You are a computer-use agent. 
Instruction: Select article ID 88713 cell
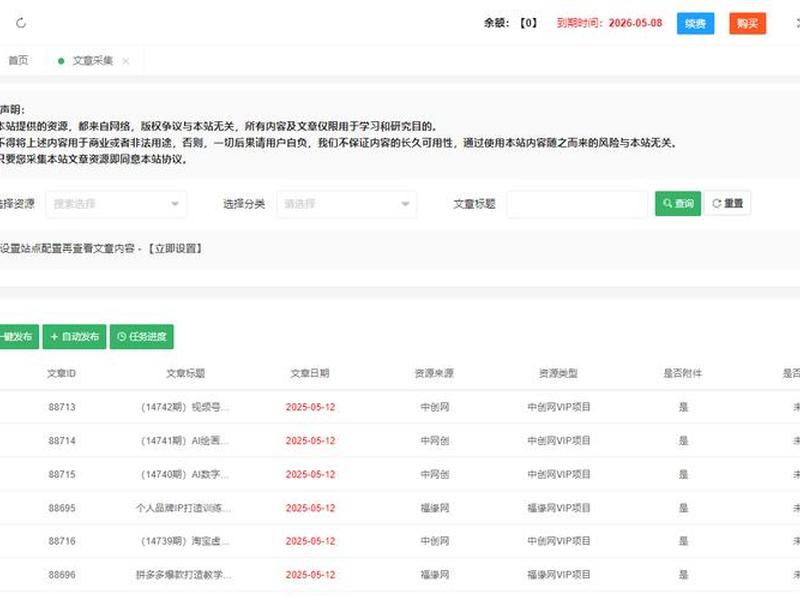point(62,407)
